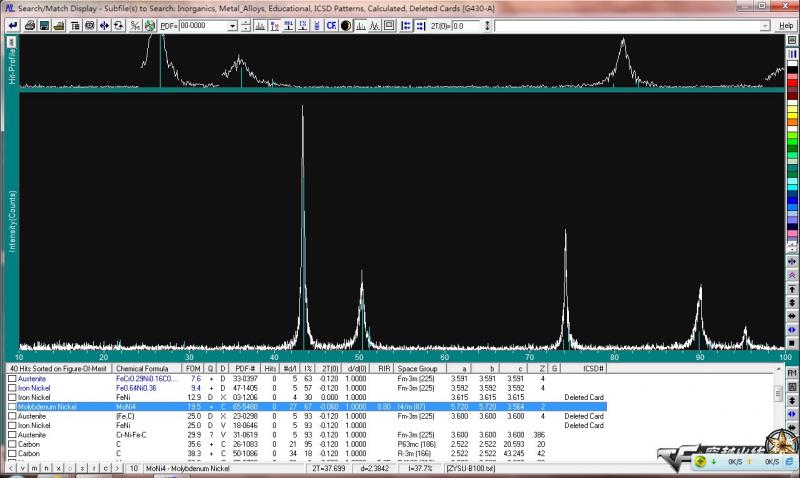Viewport: 800px width, 478px height.
Task: Tick the first Austenite row checkbox
Action: [12, 379]
